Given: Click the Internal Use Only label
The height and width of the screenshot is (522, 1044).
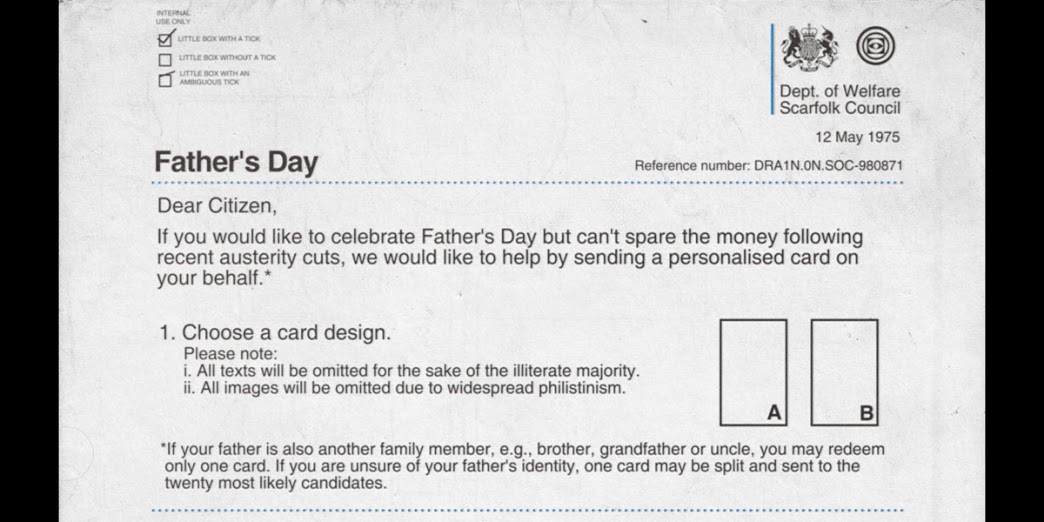Looking at the screenshot, I should [173, 17].
